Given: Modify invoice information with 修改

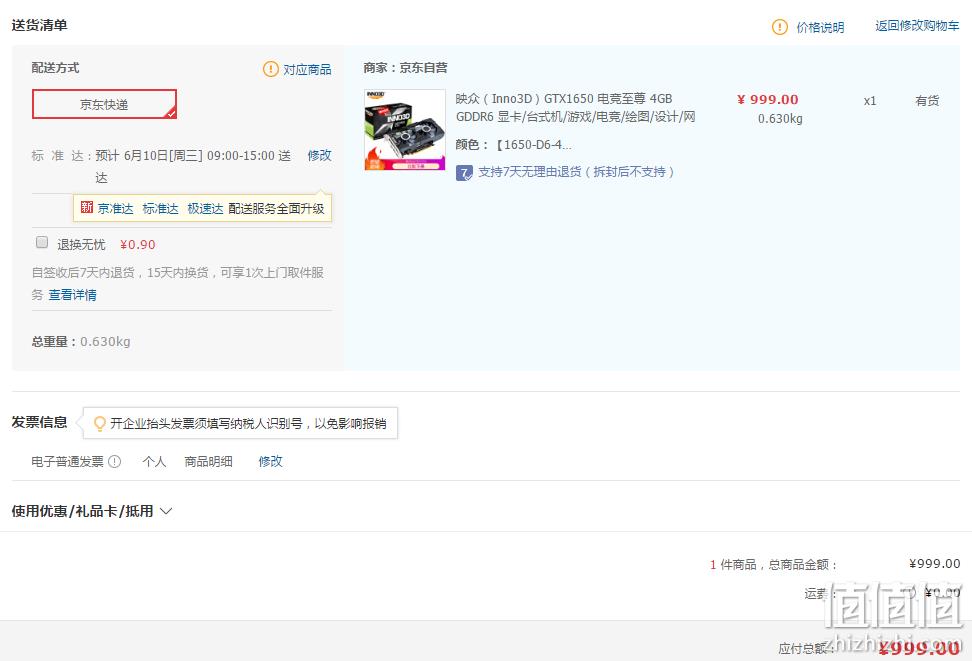Looking at the screenshot, I should click(x=270, y=461).
